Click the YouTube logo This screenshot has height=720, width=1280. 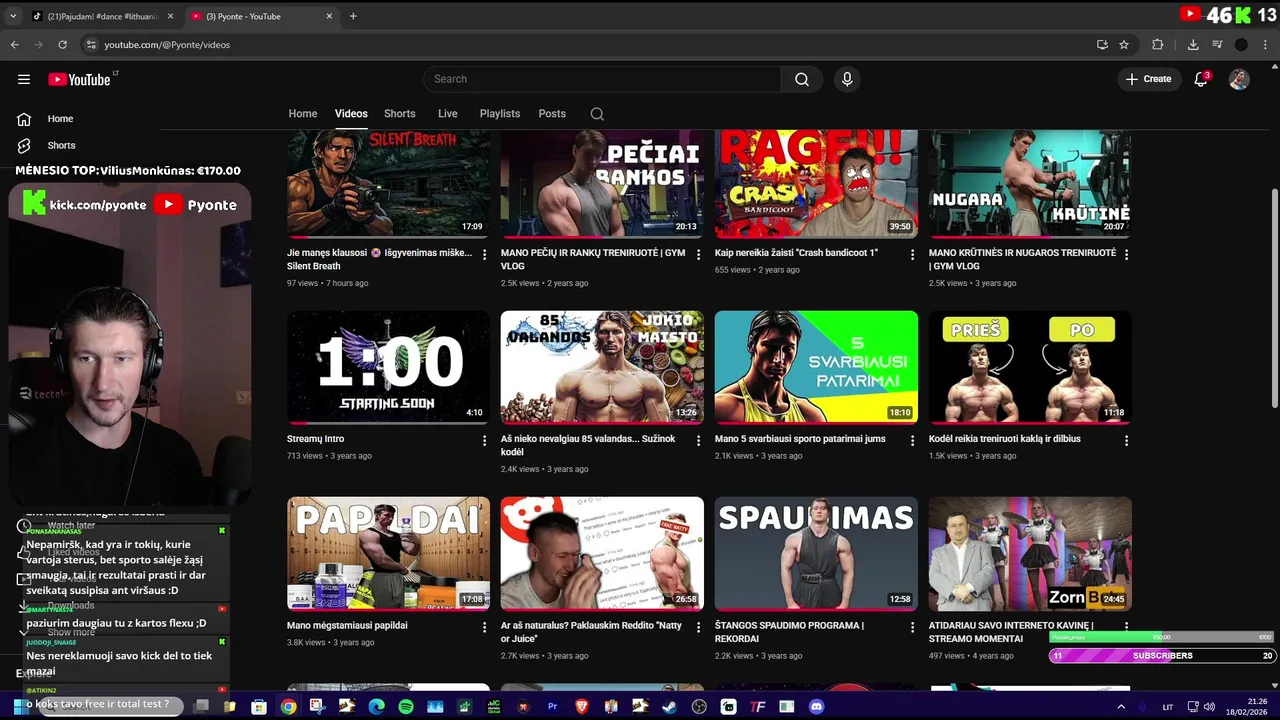tap(80, 79)
